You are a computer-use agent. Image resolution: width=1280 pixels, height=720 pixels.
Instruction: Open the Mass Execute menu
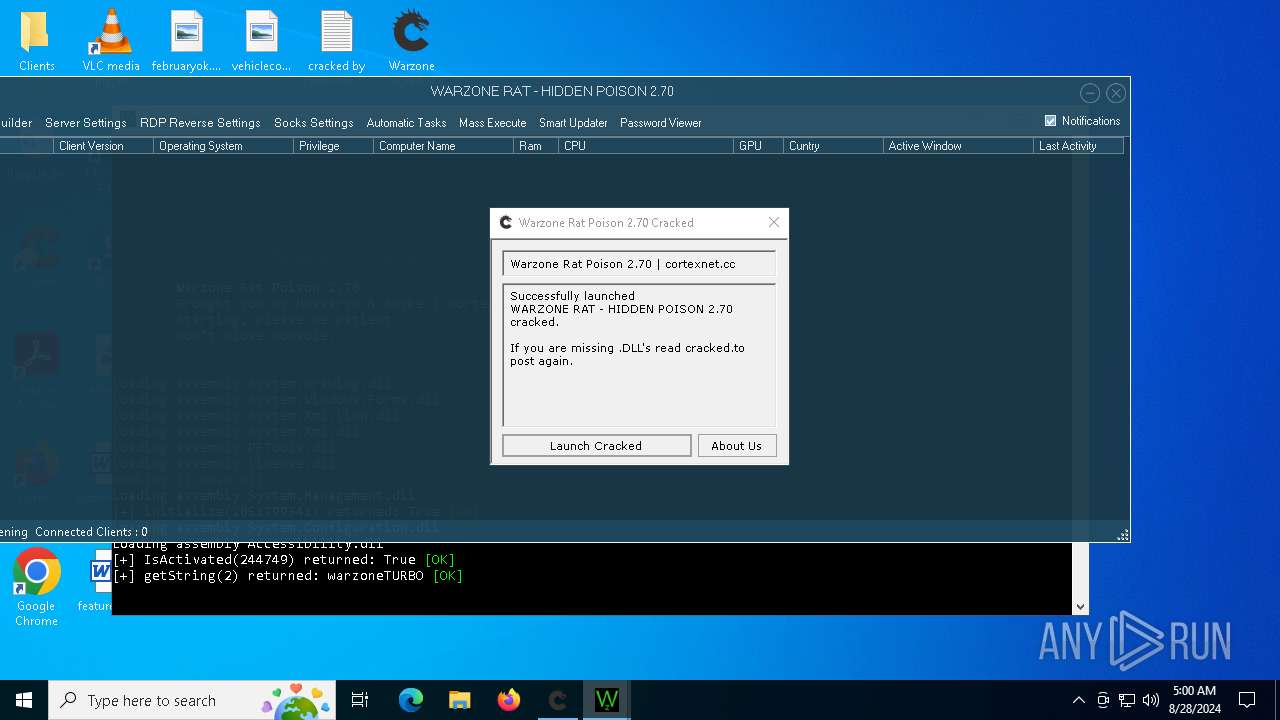click(x=492, y=123)
